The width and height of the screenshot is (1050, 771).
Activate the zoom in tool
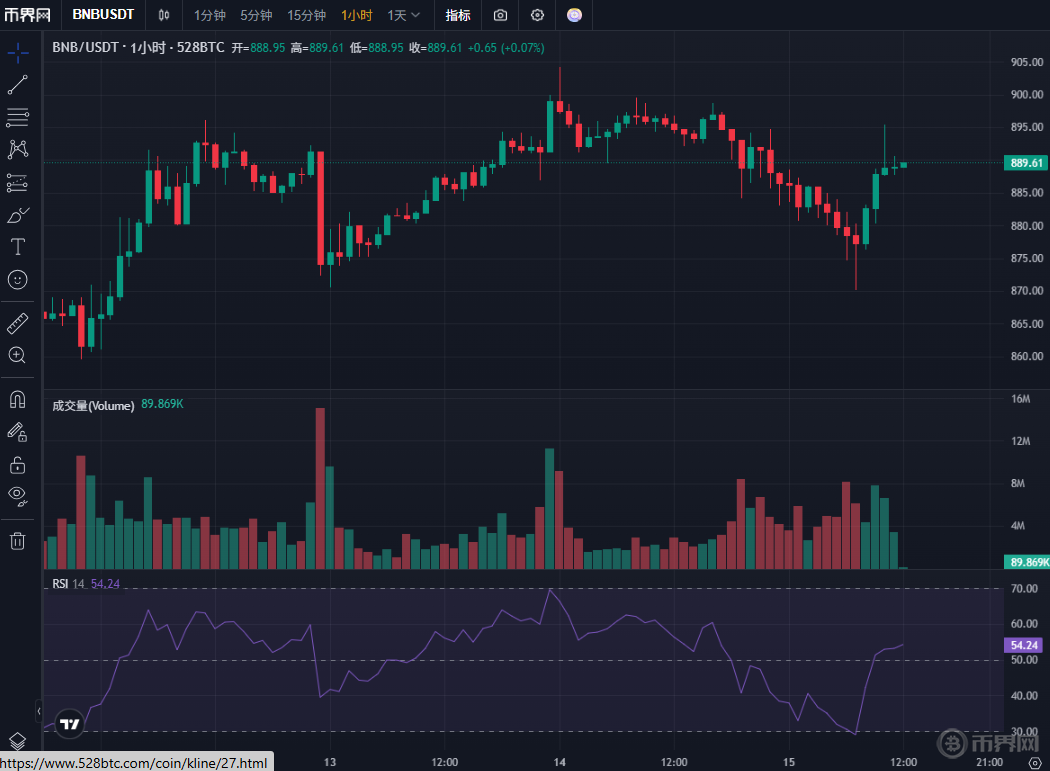(x=18, y=355)
